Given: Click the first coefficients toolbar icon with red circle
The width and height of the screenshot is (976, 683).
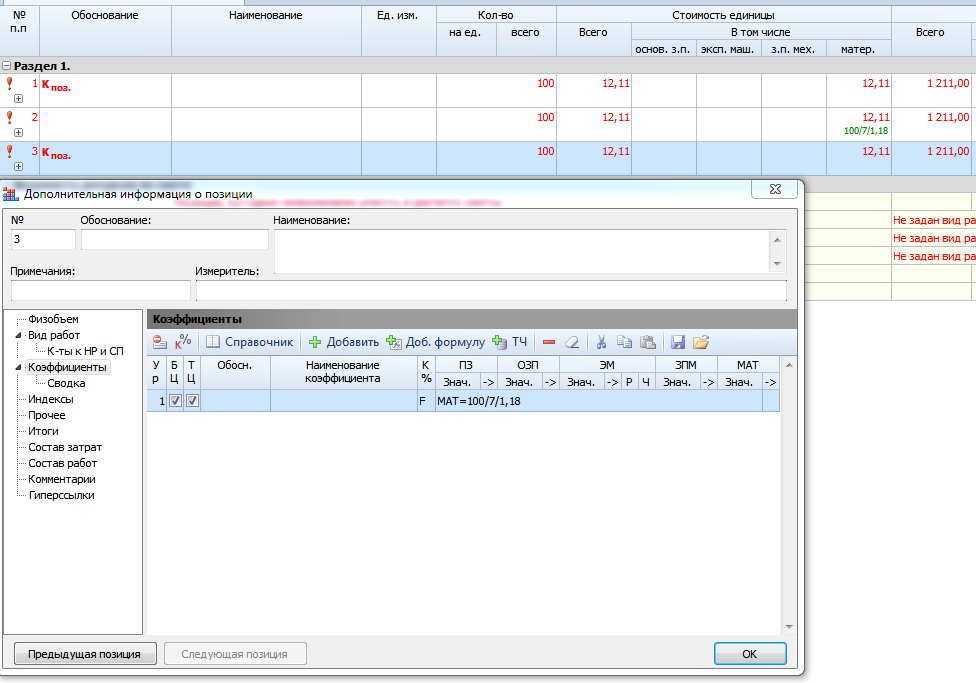Looking at the screenshot, I should 160,342.
